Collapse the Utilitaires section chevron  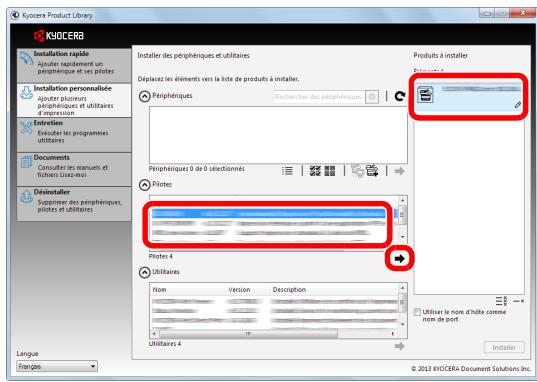click(145, 272)
